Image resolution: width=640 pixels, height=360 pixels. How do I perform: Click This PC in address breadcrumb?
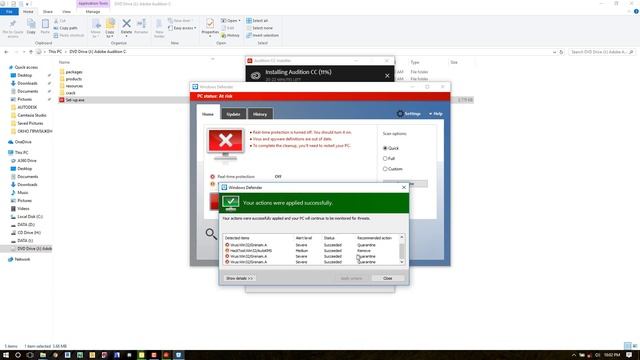click(55, 52)
